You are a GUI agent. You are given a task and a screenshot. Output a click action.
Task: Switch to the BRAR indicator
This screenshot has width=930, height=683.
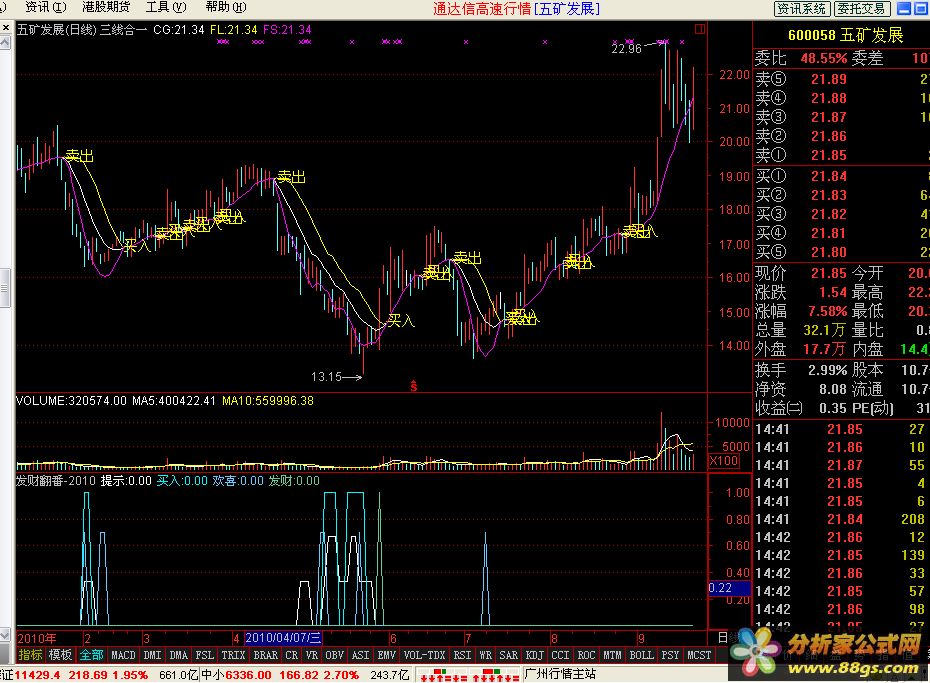point(265,655)
